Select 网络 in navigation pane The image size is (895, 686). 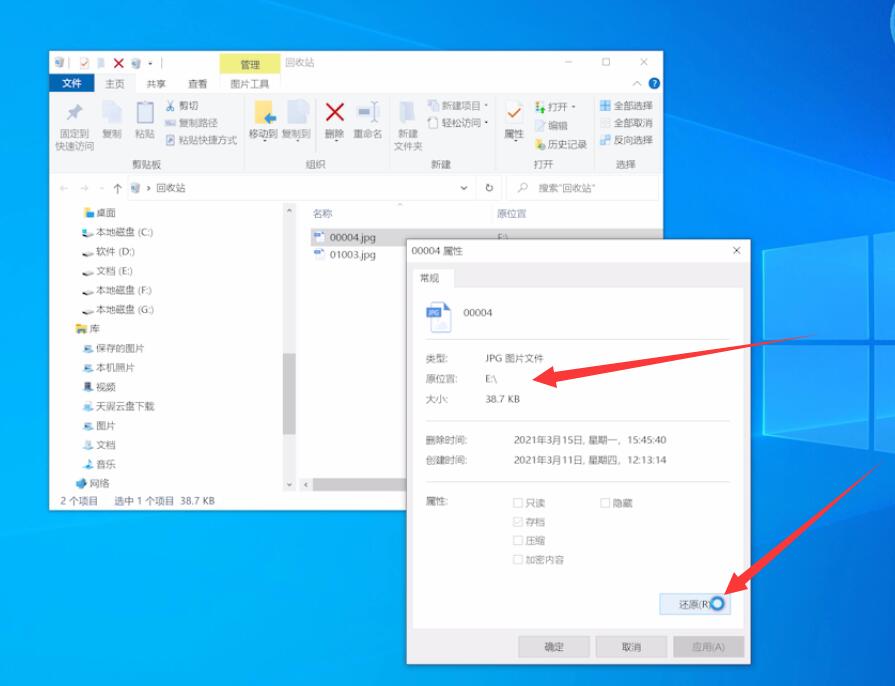click(93, 483)
